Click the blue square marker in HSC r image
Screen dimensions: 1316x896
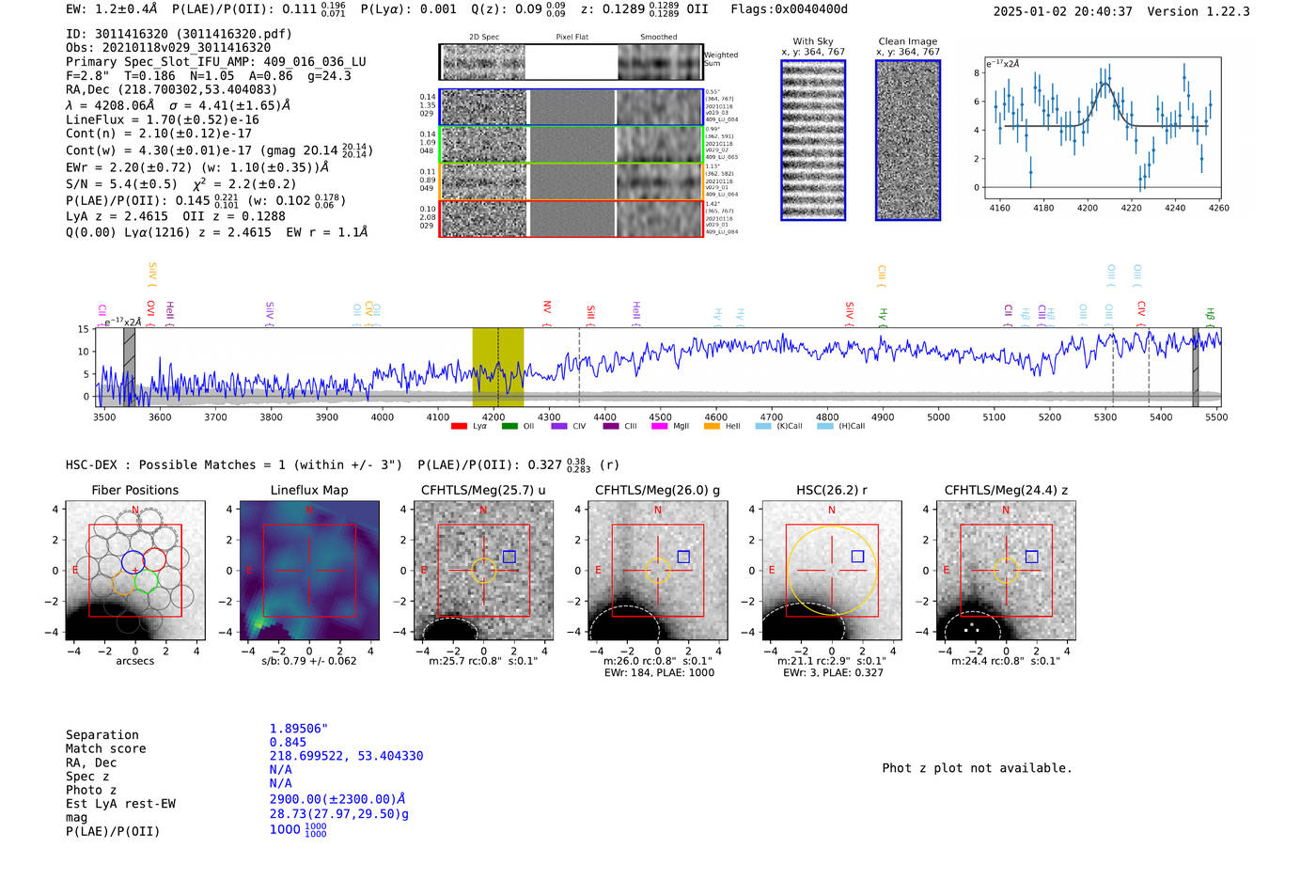pyautogui.click(x=857, y=557)
